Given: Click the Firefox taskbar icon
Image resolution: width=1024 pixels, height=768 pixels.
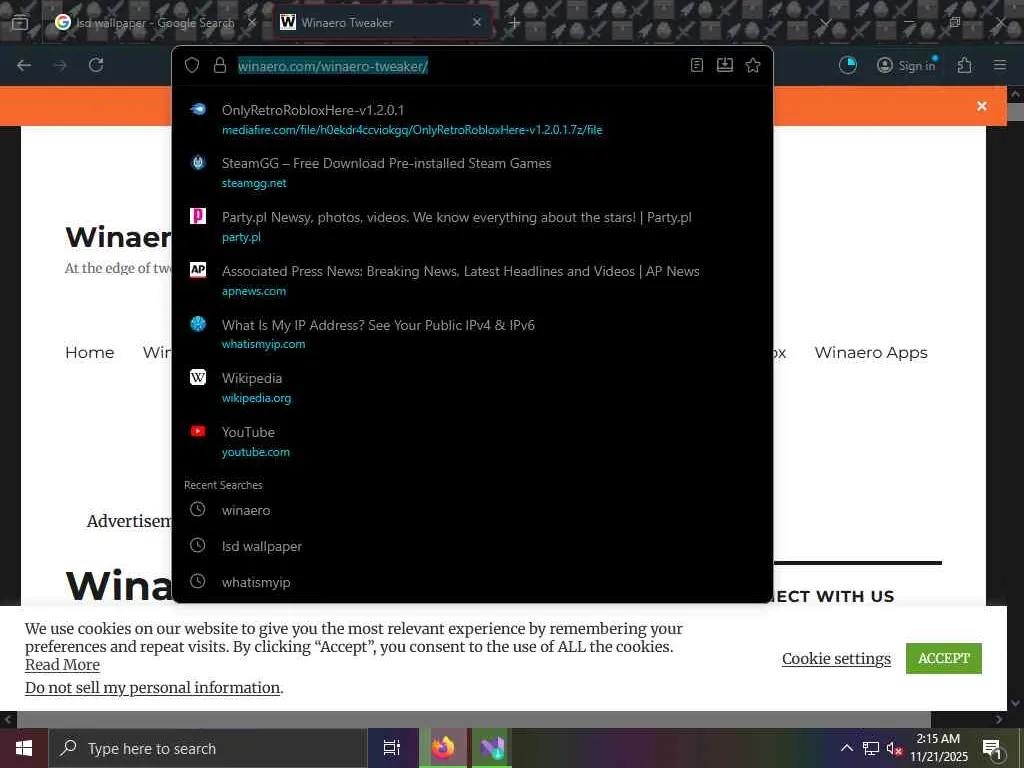Looking at the screenshot, I should [x=443, y=748].
